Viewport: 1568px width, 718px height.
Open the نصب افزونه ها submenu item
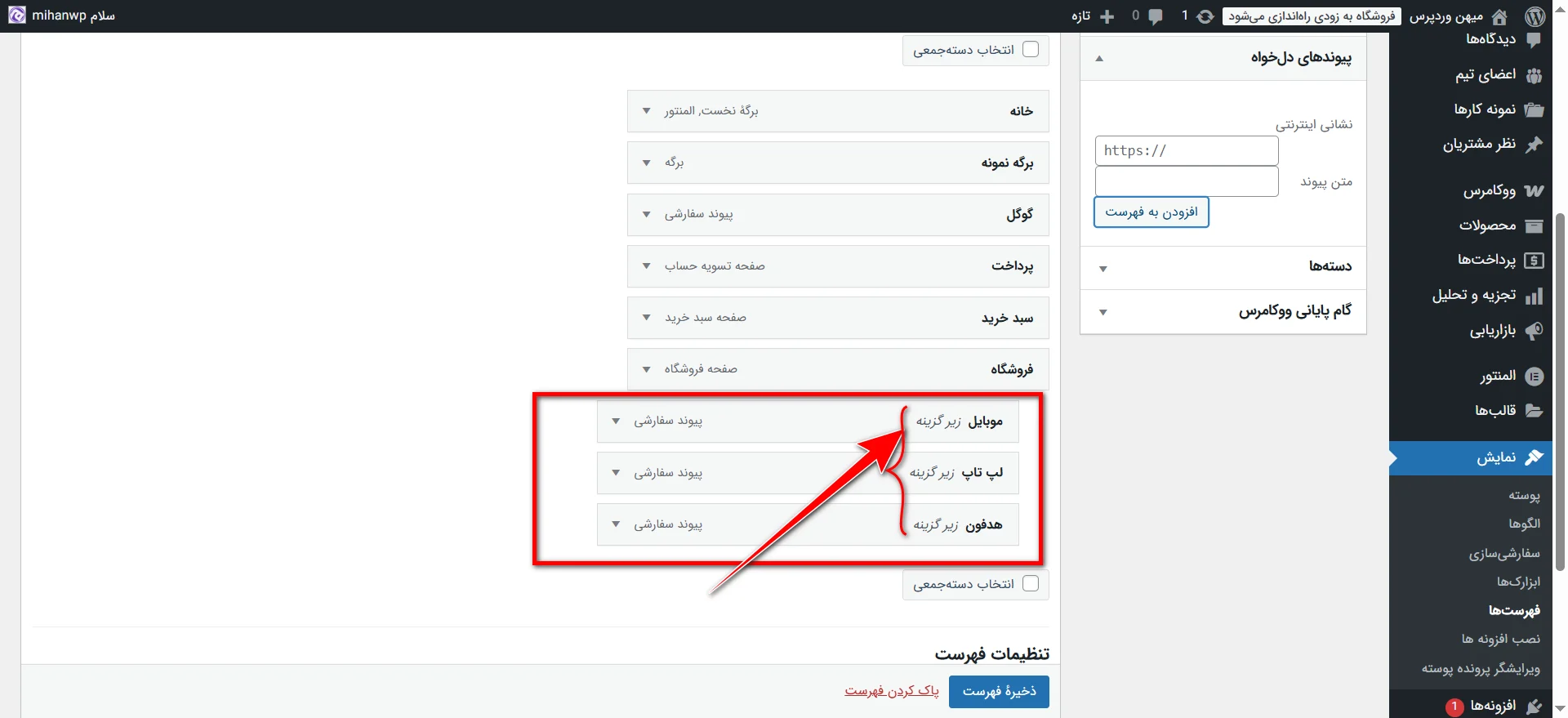coord(1501,639)
